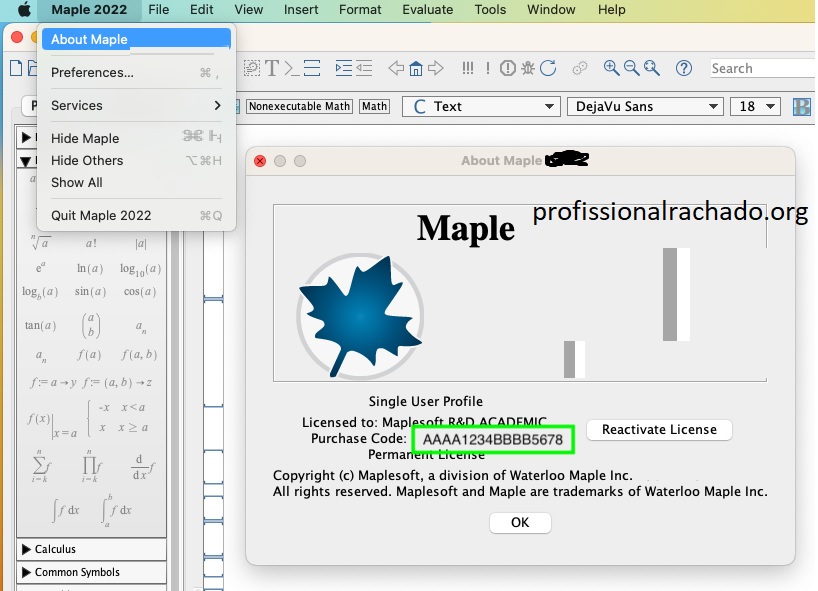Insert the nth root template

click(40, 243)
